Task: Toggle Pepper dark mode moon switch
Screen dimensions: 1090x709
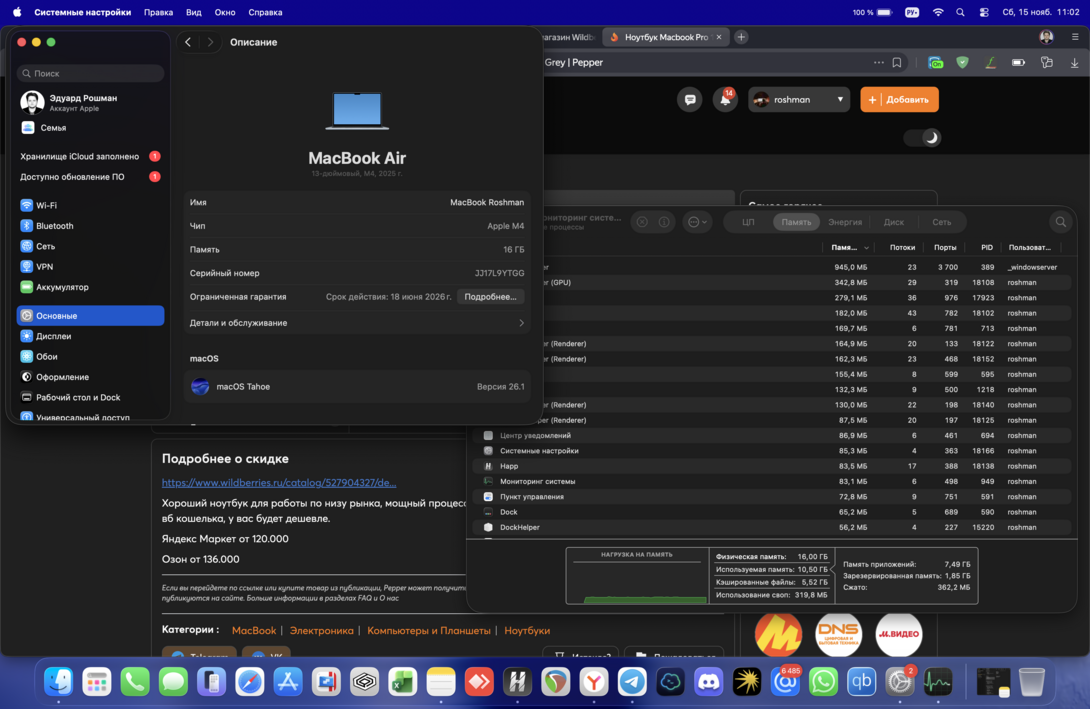Action: pos(922,138)
